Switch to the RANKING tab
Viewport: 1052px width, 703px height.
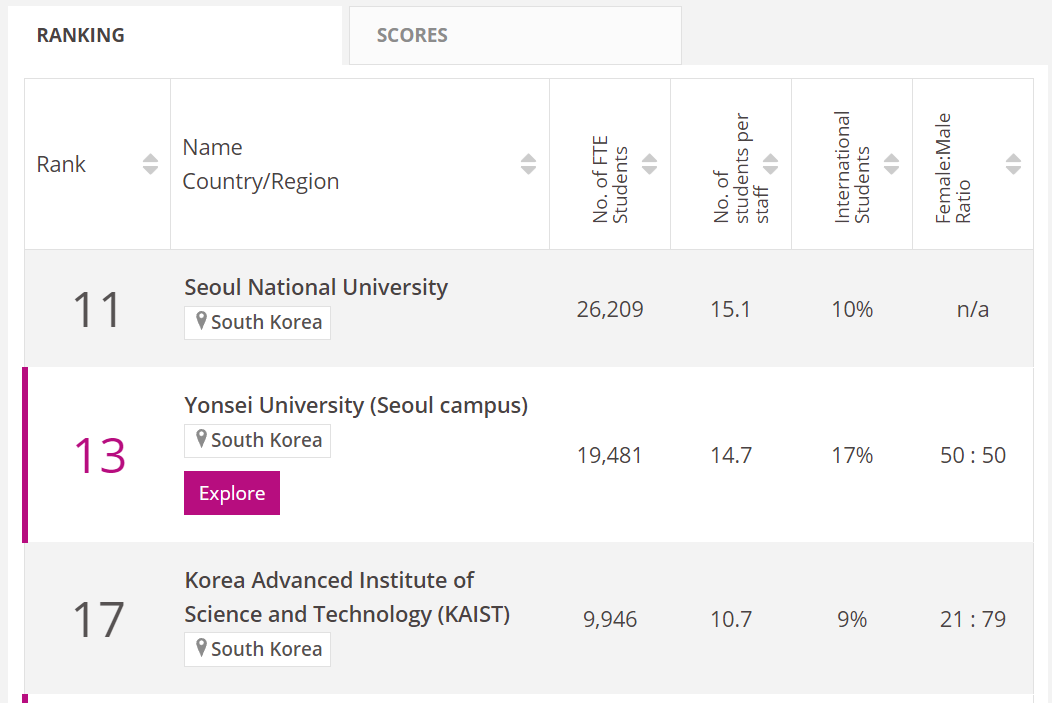175,36
